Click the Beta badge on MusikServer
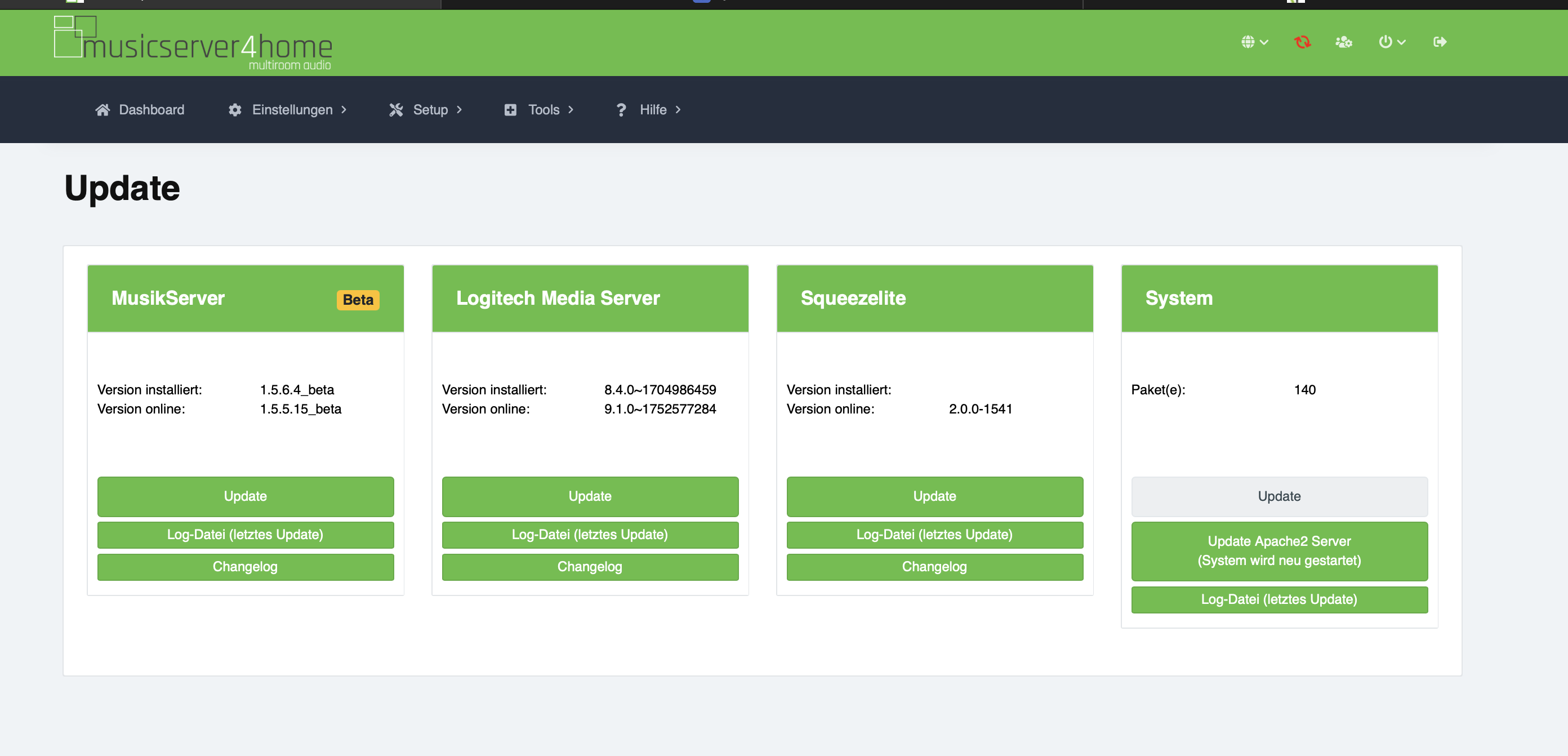The height and width of the screenshot is (756, 1568). [x=358, y=300]
